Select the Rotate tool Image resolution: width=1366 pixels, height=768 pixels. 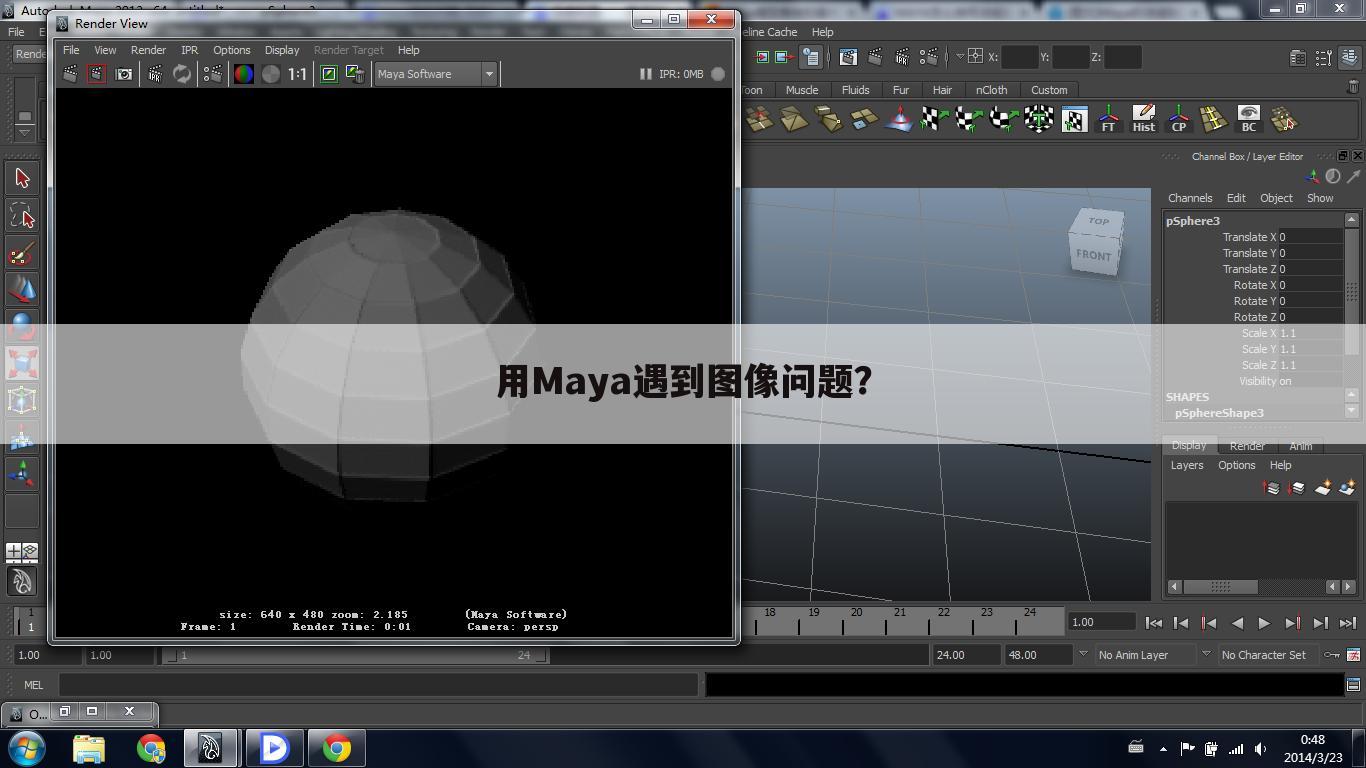pyautogui.click(x=22, y=327)
